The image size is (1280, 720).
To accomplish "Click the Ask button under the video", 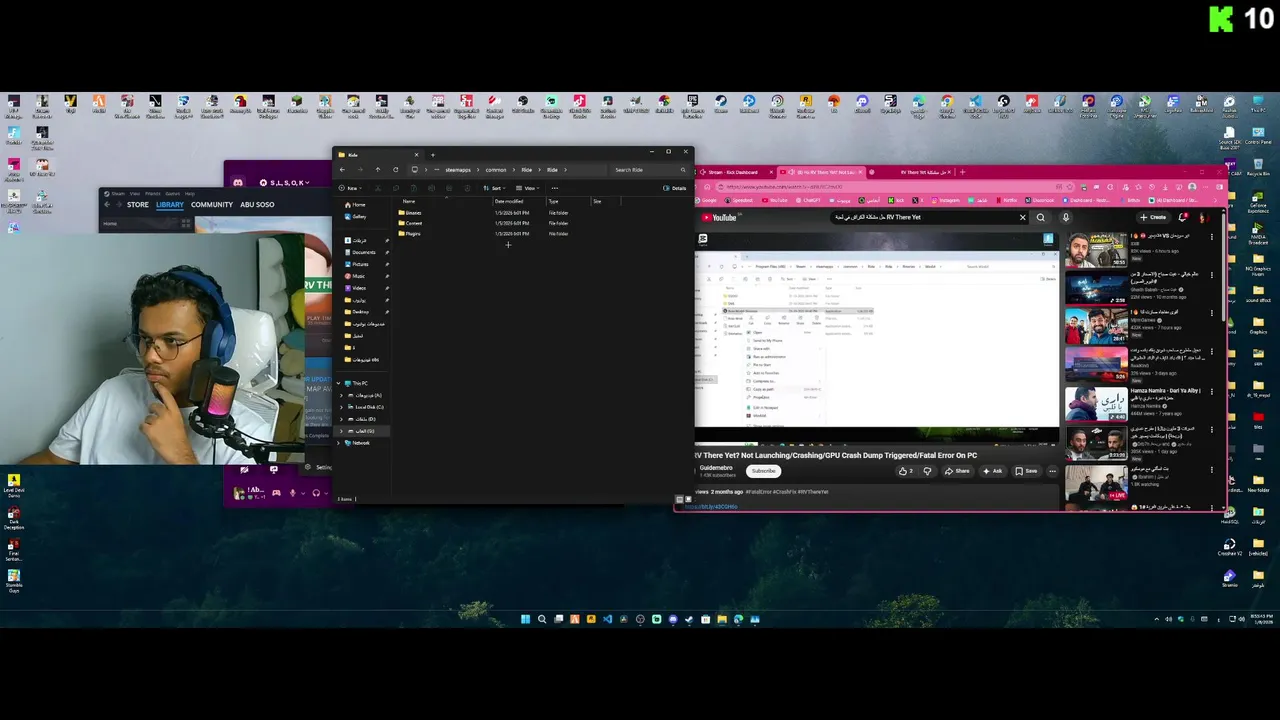I will click(x=993, y=471).
